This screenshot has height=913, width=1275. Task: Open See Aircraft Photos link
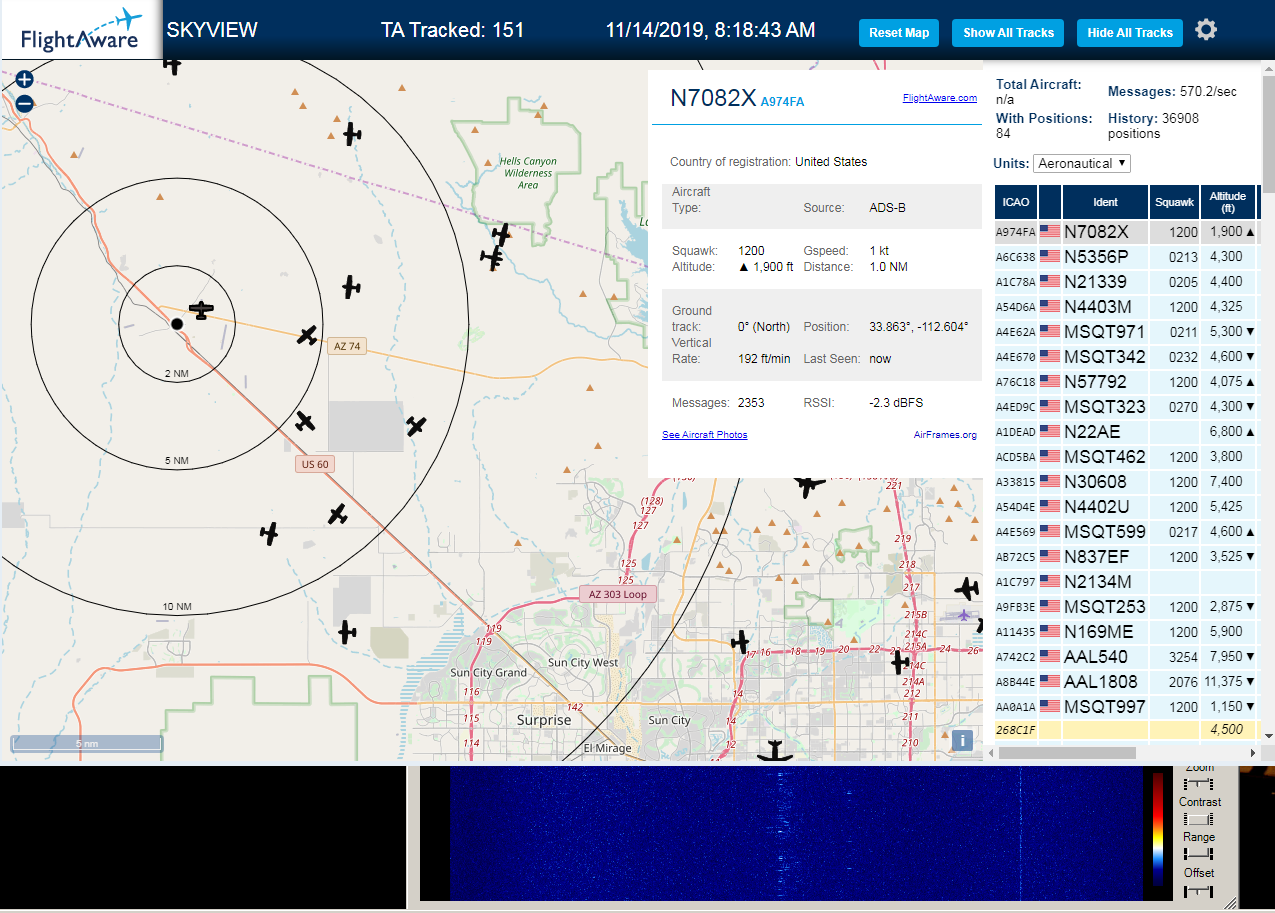(x=705, y=435)
